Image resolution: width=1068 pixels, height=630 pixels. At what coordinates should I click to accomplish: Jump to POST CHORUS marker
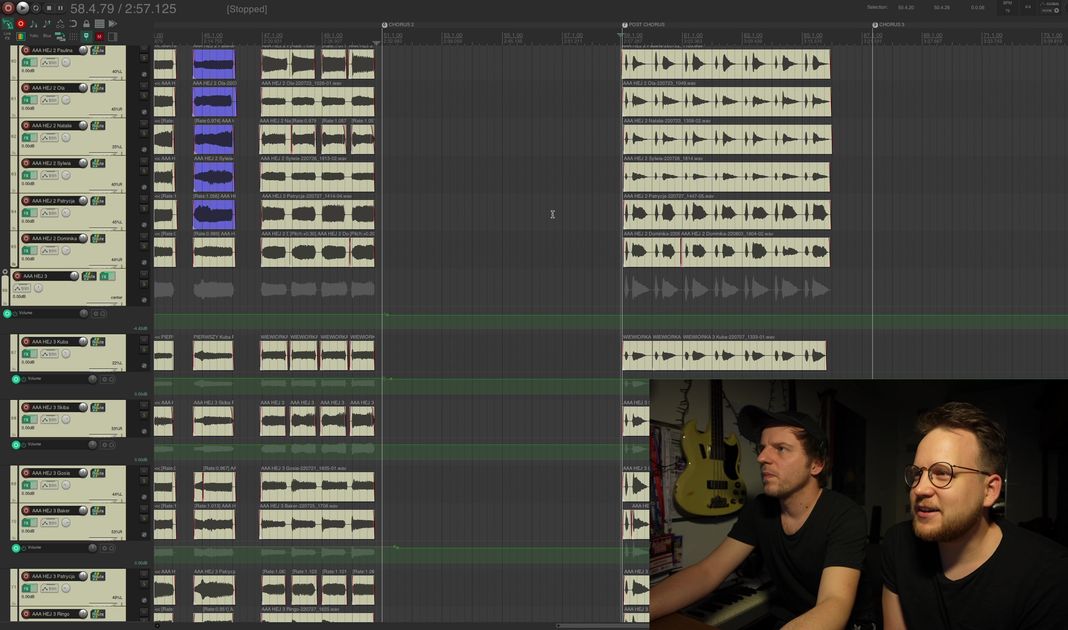[626, 25]
